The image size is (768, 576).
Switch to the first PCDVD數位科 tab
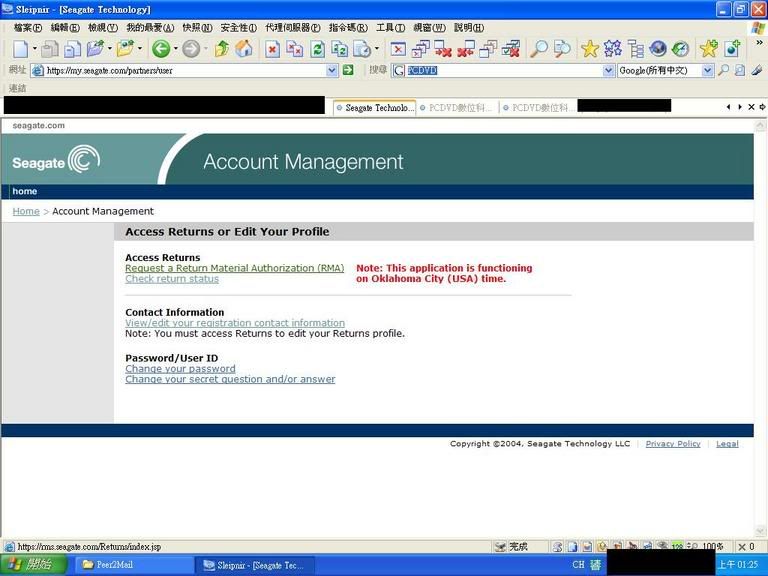tap(457, 108)
